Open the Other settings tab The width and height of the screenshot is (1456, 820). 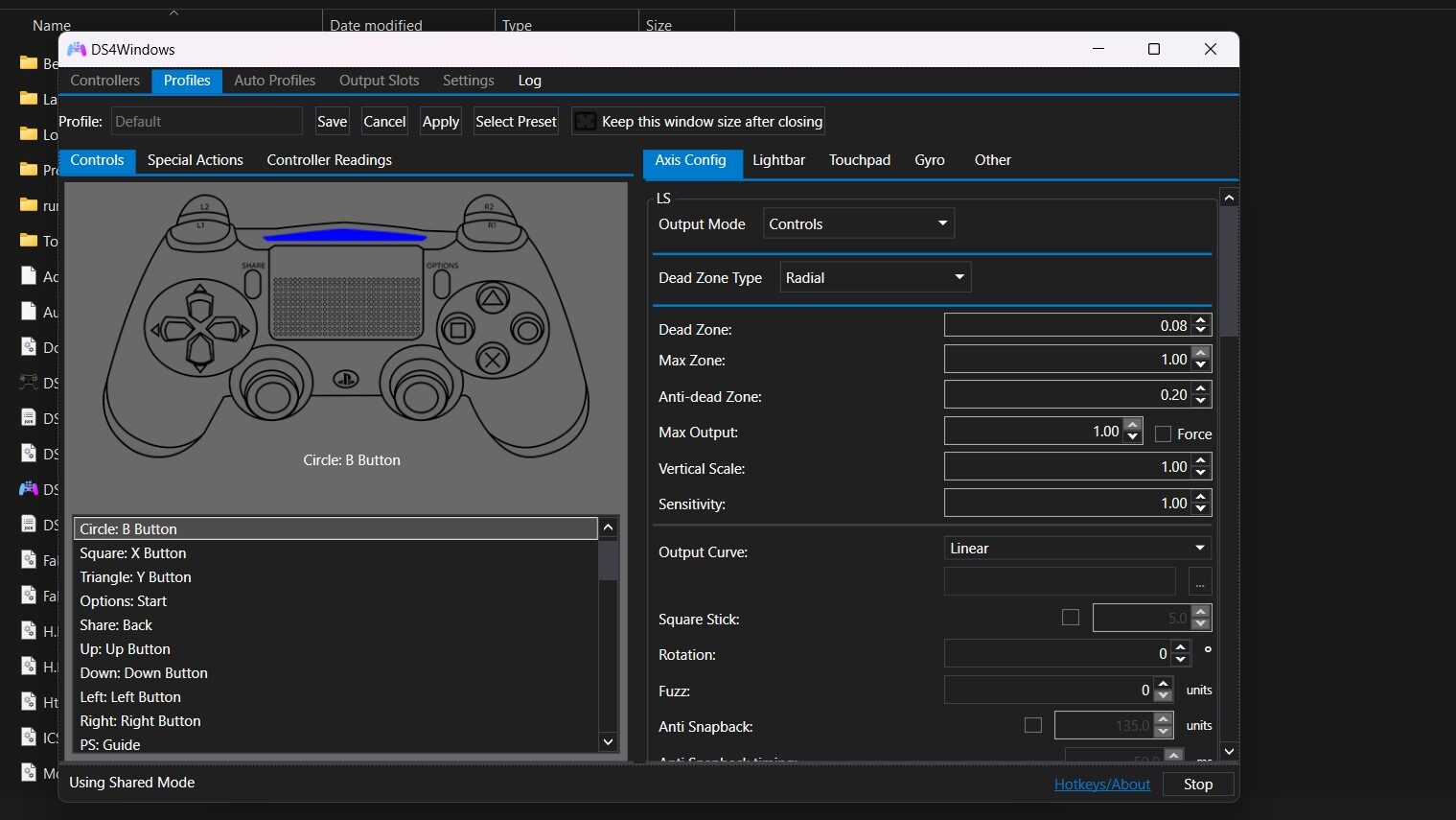pos(993,160)
